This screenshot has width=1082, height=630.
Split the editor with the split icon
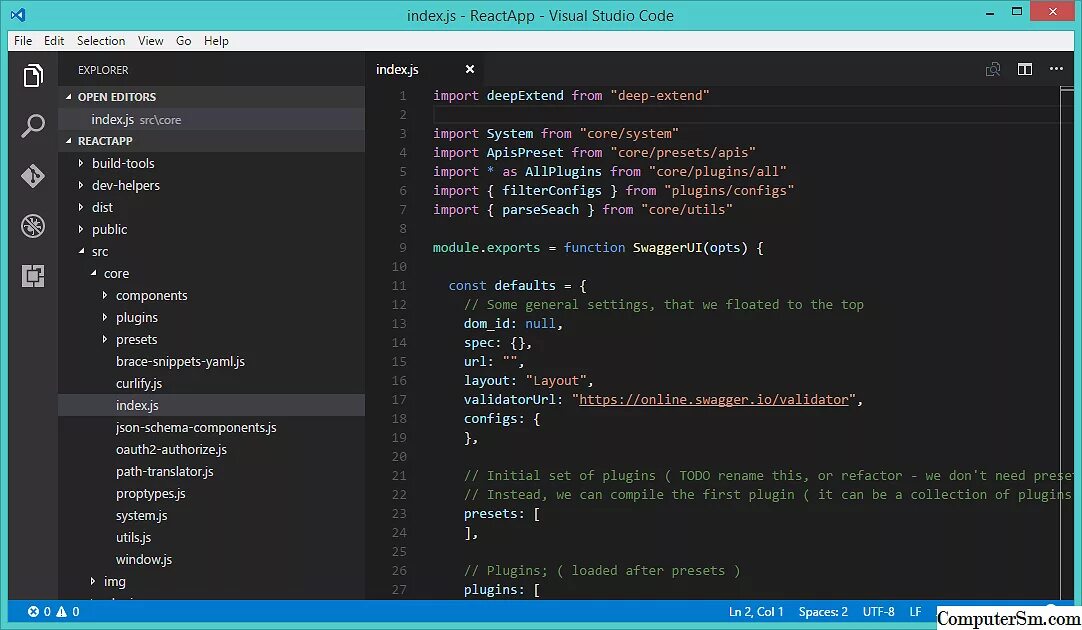(1025, 69)
